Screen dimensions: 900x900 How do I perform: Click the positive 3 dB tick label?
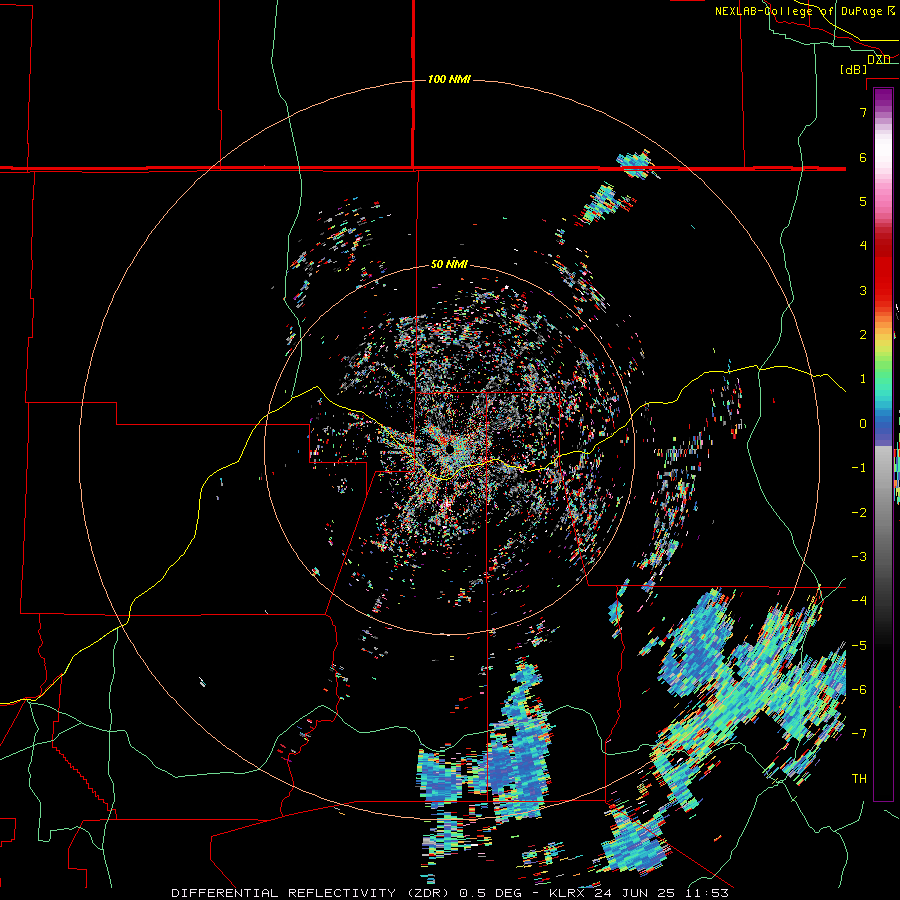pos(863,290)
